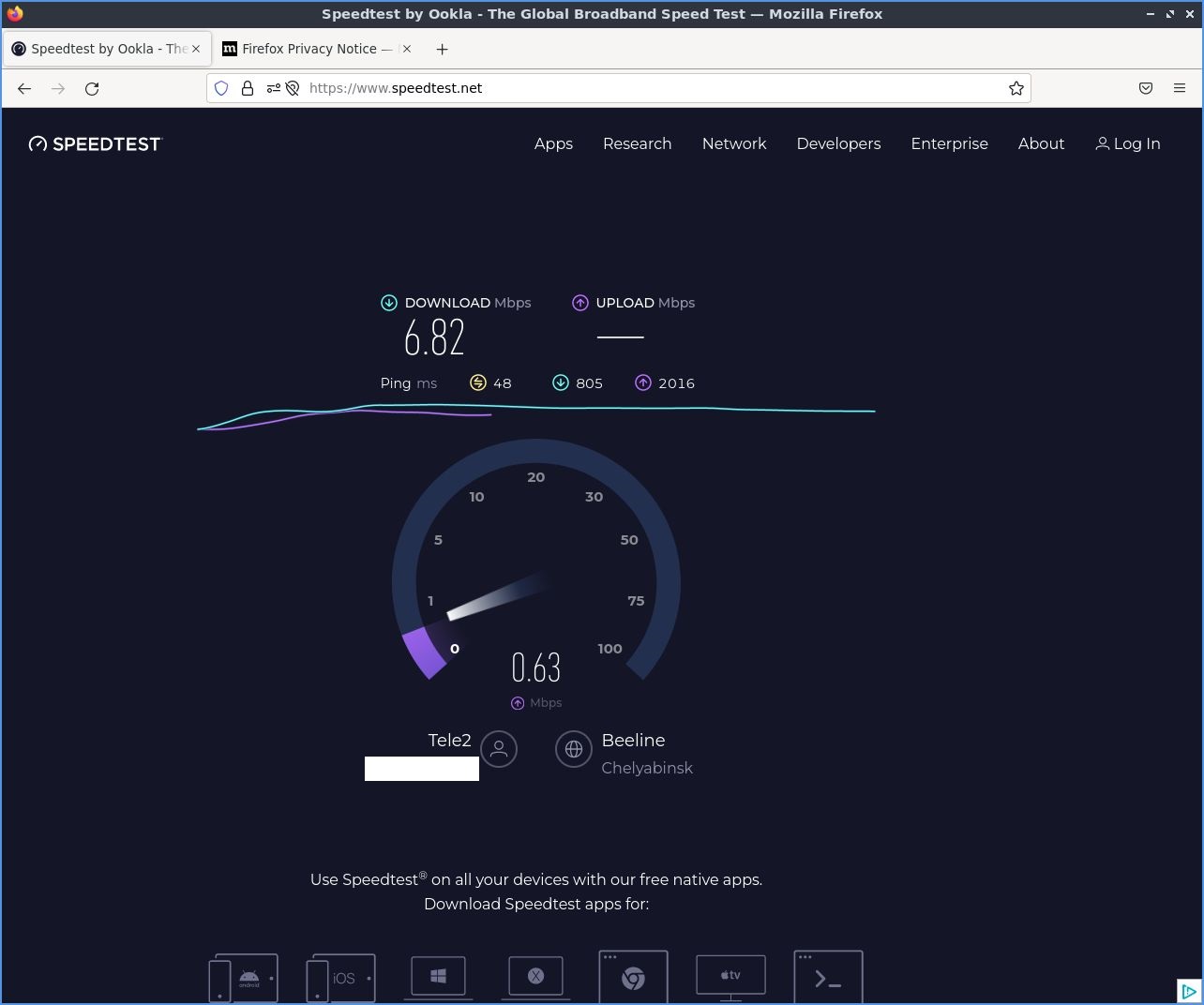Image resolution: width=1204 pixels, height=1005 pixels.
Task: Click the upload ping icon next to 2016
Action: tap(643, 382)
